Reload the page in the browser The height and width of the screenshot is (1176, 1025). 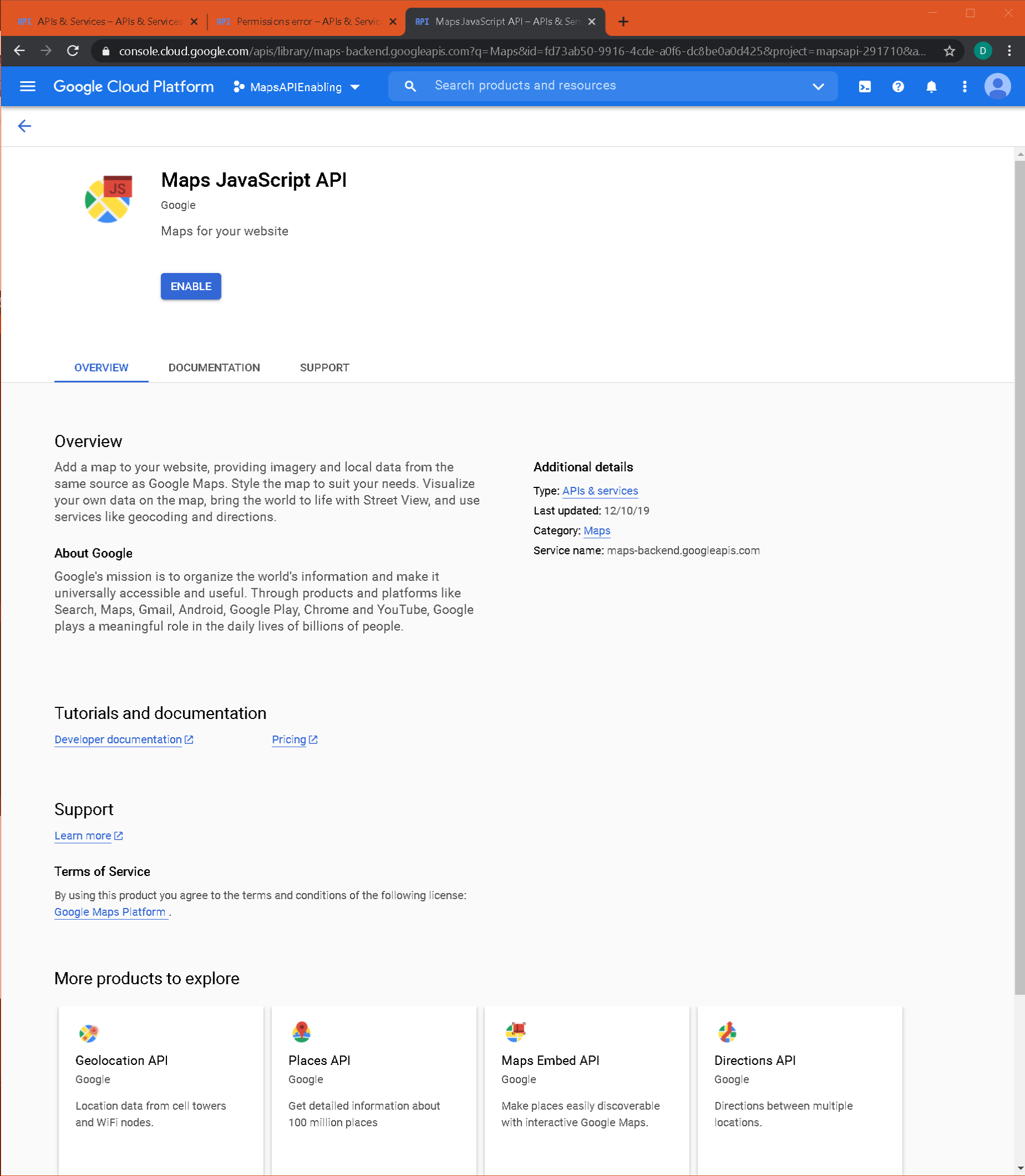click(x=72, y=51)
